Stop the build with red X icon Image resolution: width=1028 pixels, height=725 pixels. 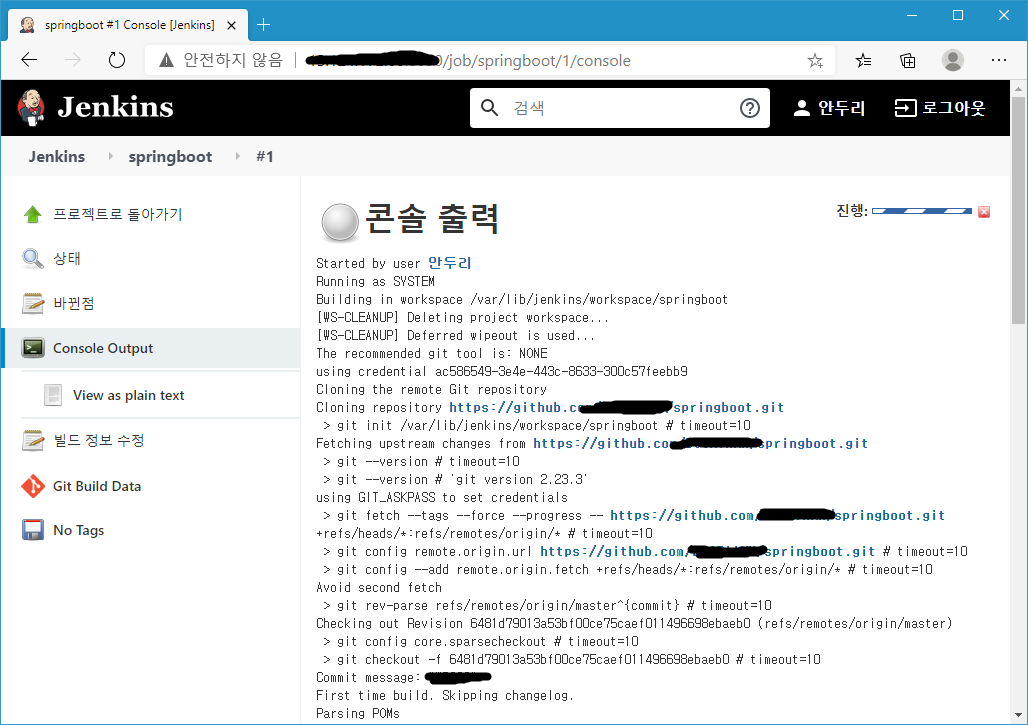[x=984, y=212]
